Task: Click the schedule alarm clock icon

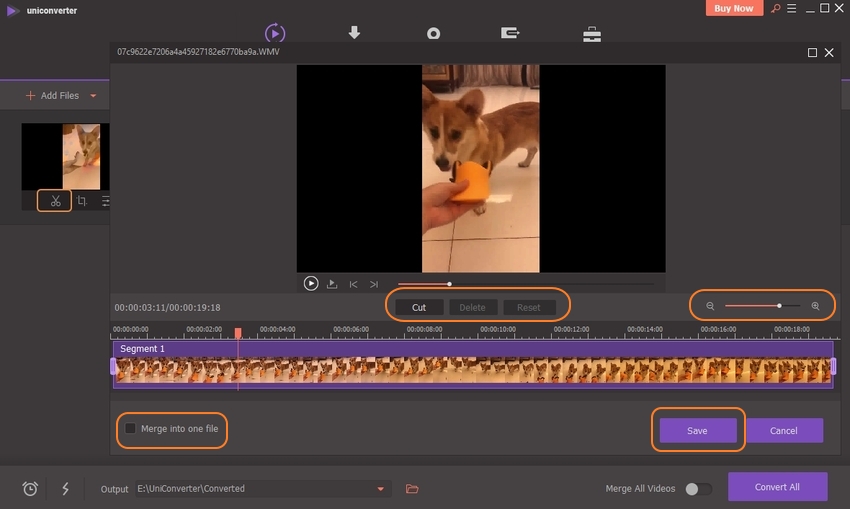Action: [31, 489]
